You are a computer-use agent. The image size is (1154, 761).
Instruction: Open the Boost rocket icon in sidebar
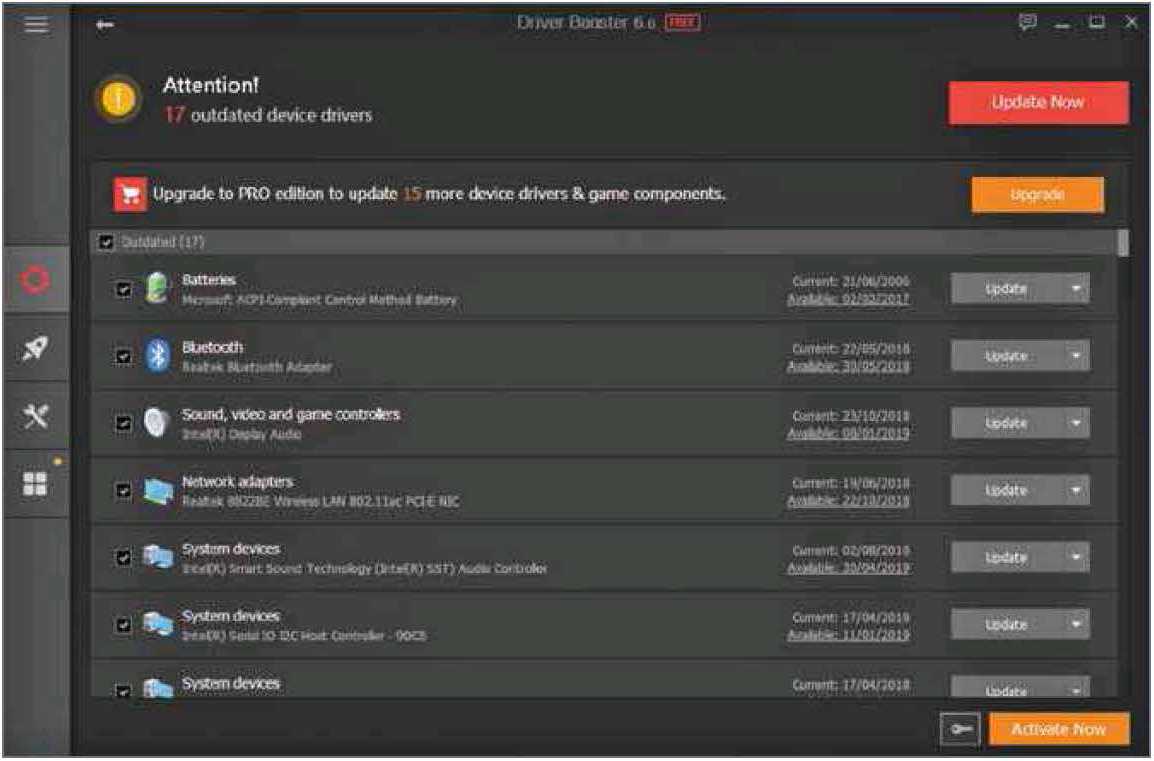coord(35,348)
